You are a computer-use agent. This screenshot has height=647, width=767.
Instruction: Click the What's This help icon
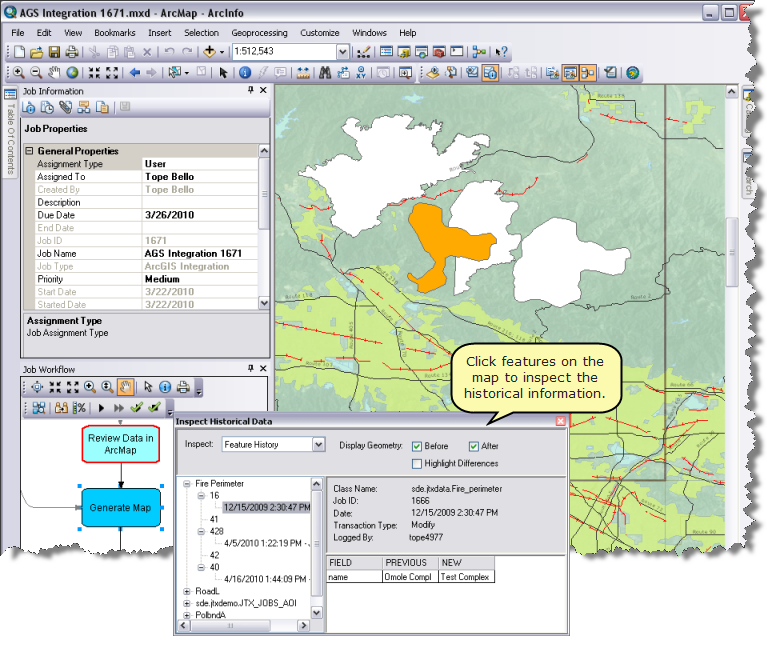pos(501,52)
